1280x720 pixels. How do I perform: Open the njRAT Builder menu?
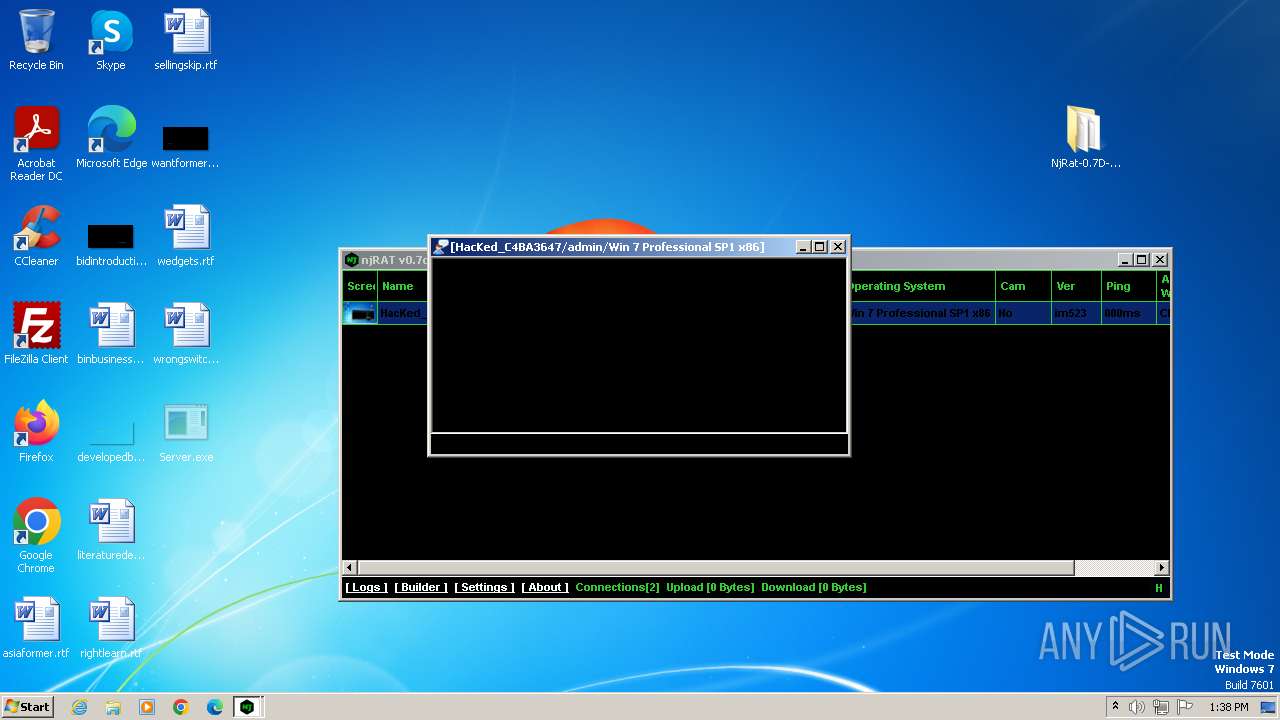click(421, 587)
